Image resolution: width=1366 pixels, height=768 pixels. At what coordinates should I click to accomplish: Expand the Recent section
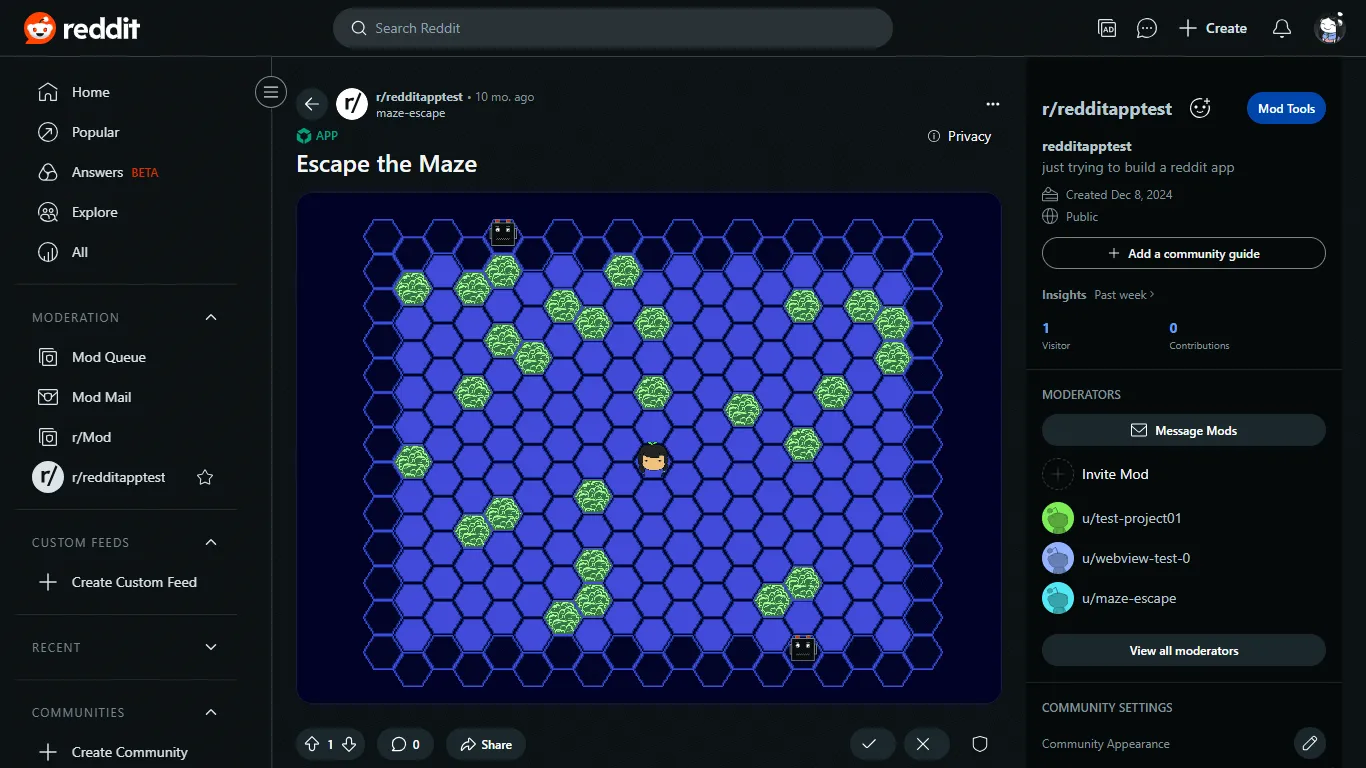(210, 647)
